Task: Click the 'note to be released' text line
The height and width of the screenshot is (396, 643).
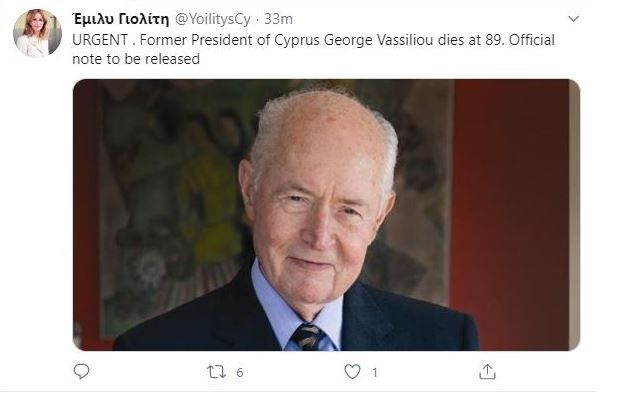Action: pos(136,59)
